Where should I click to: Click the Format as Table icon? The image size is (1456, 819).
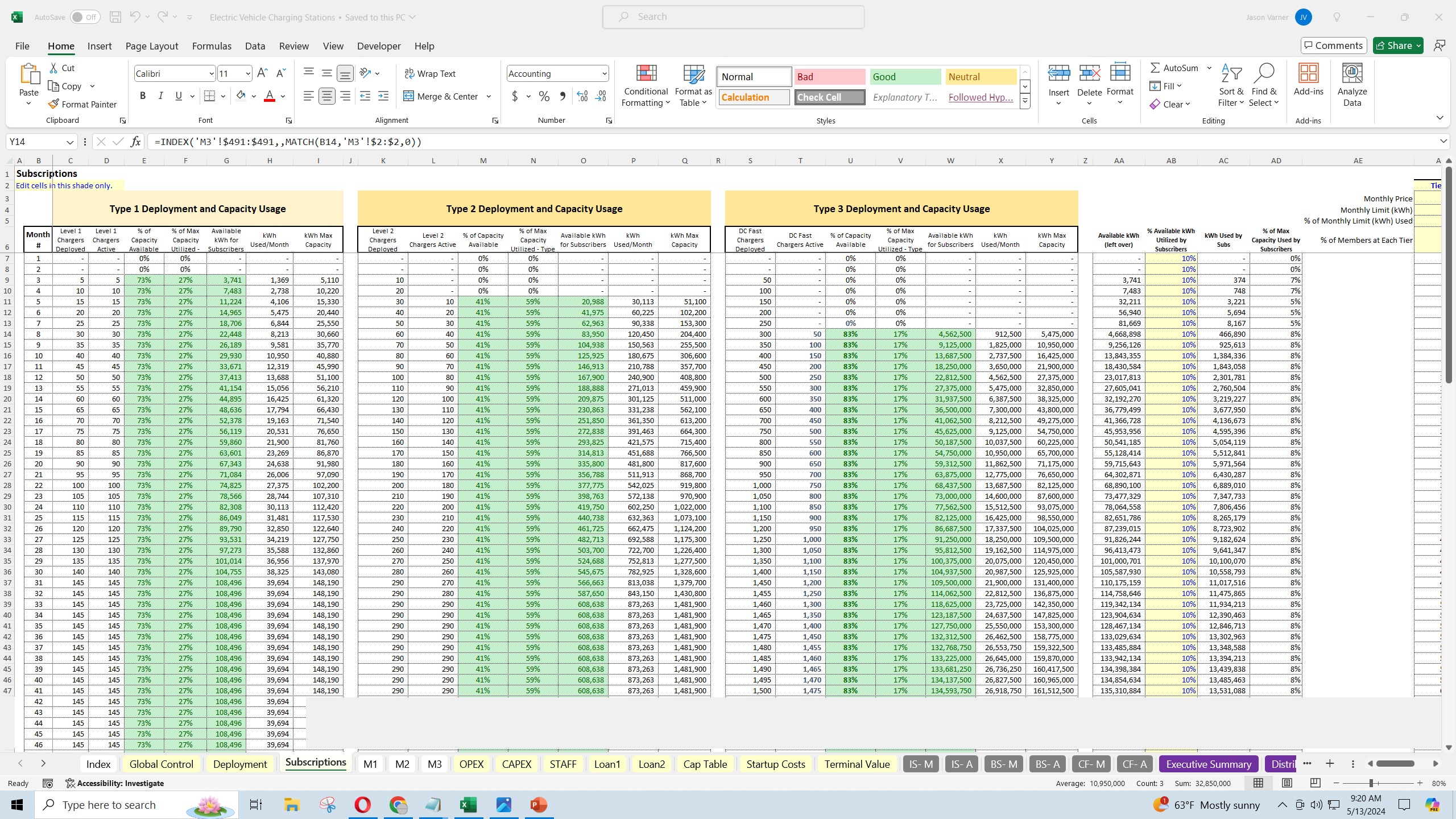coord(693,74)
